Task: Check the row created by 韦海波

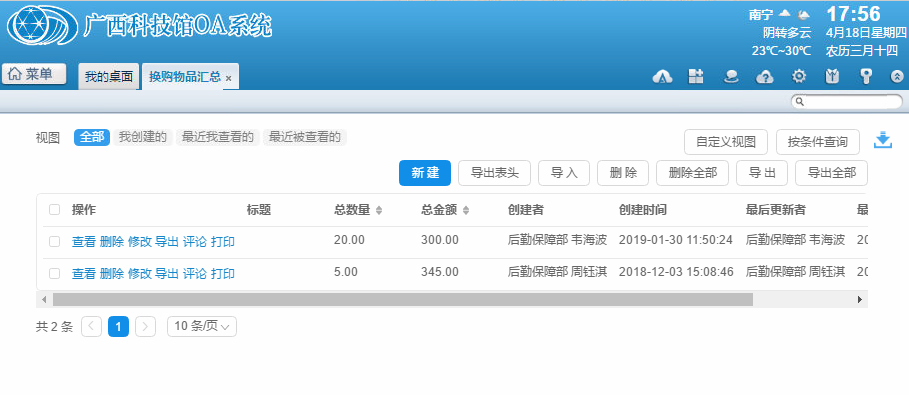Action: pyautogui.click(x=54, y=241)
